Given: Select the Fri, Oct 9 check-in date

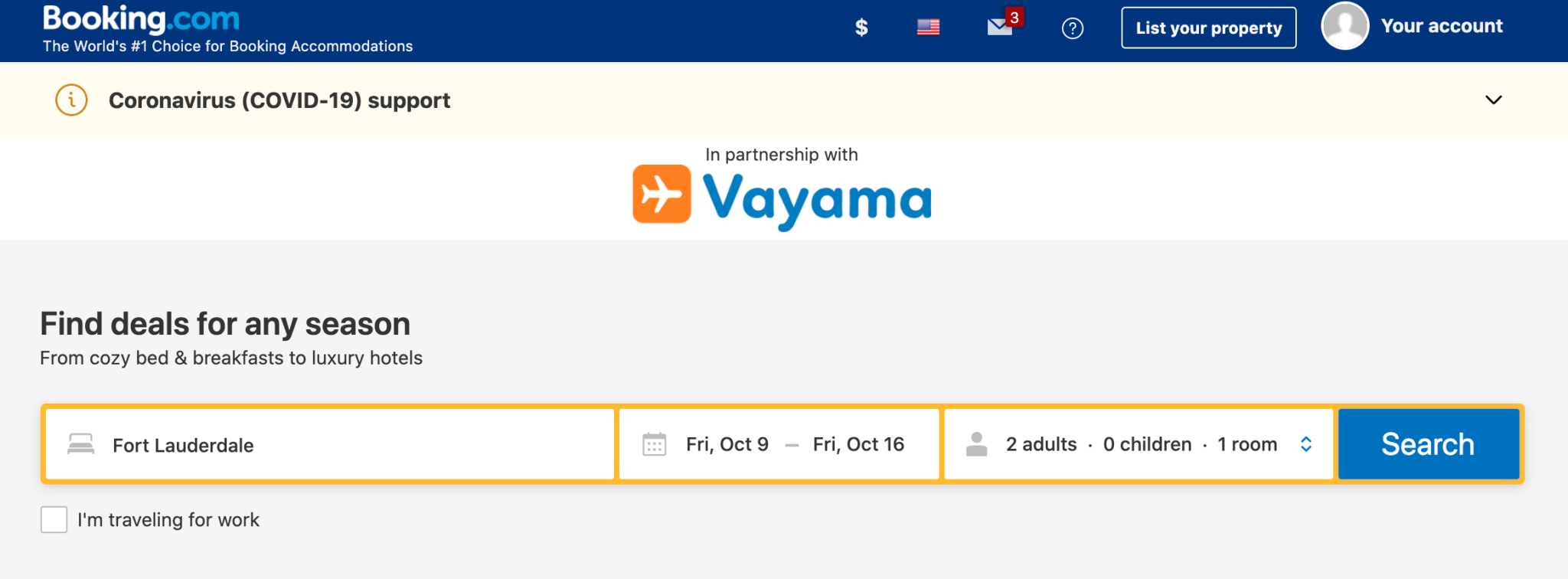Looking at the screenshot, I should click(x=727, y=444).
